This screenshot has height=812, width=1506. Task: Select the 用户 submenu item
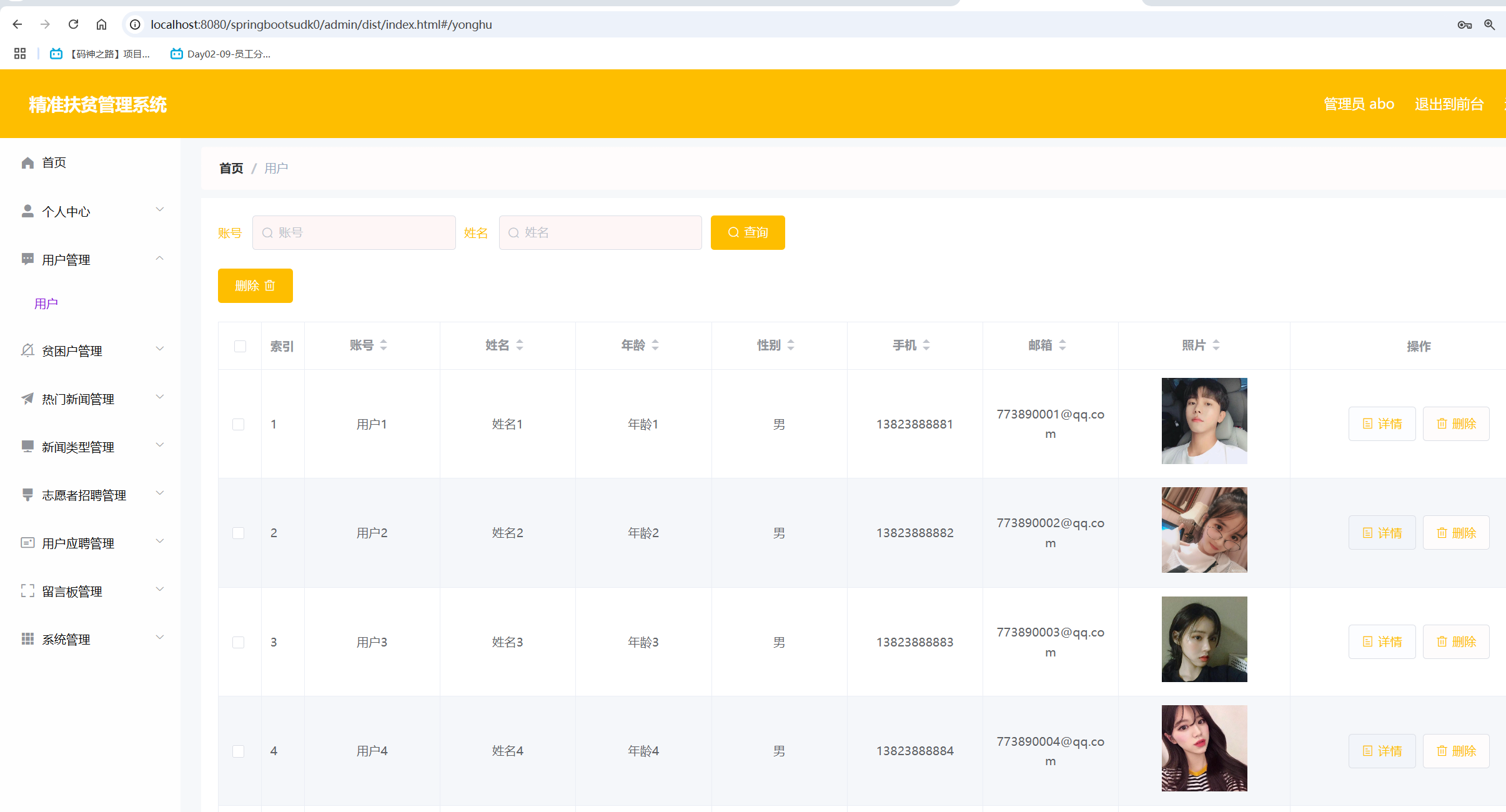pos(46,304)
